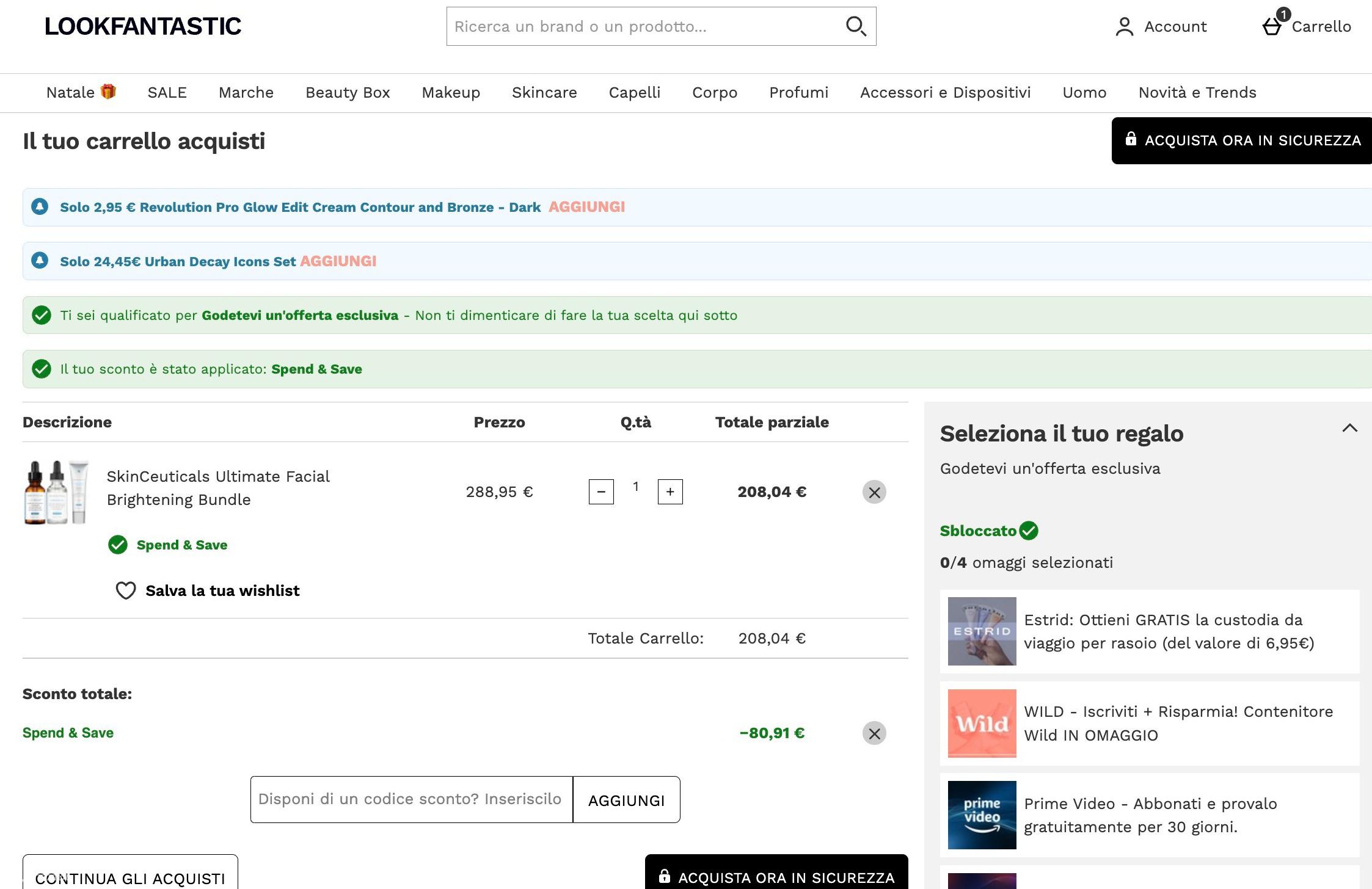The height and width of the screenshot is (889, 1372).
Task: Click the bell icon for Urban Decay offer
Action: (40, 261)
